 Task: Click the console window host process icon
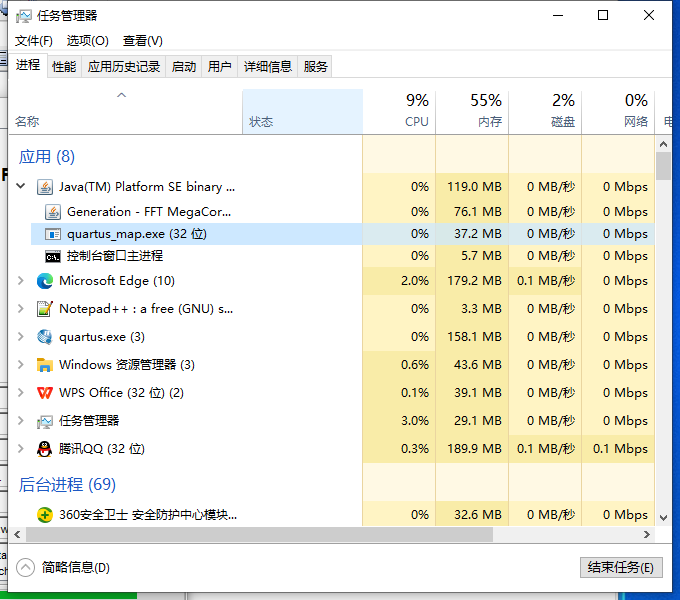point(53,257)
